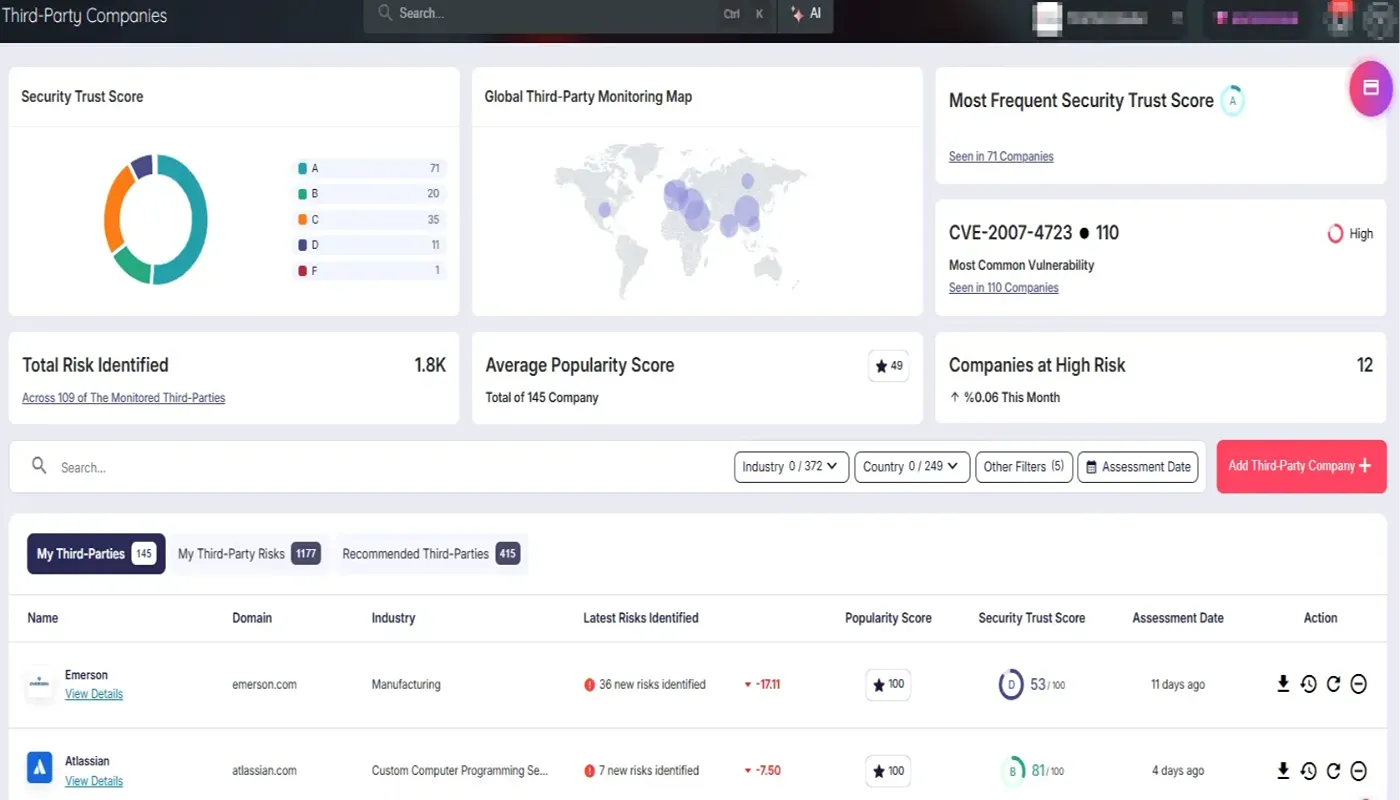Expand the Country filter dropdown
1400x800 pixels.
911,467
